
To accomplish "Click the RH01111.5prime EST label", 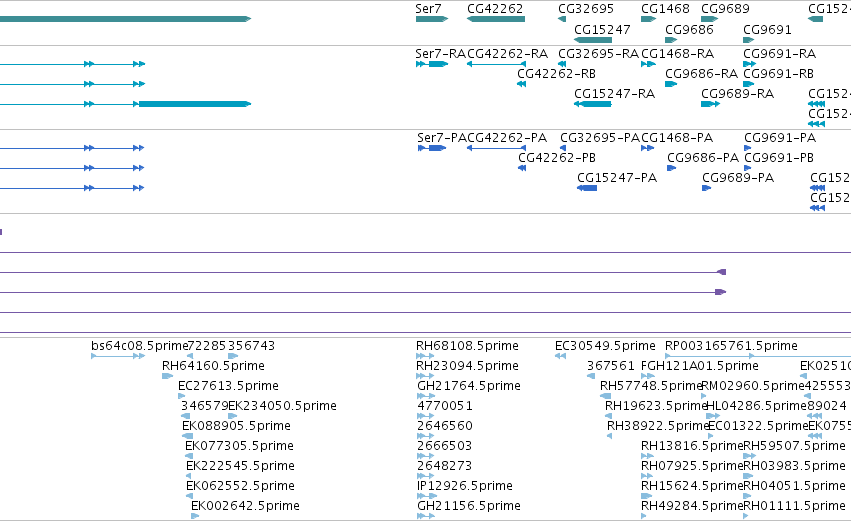I will 794,506.
